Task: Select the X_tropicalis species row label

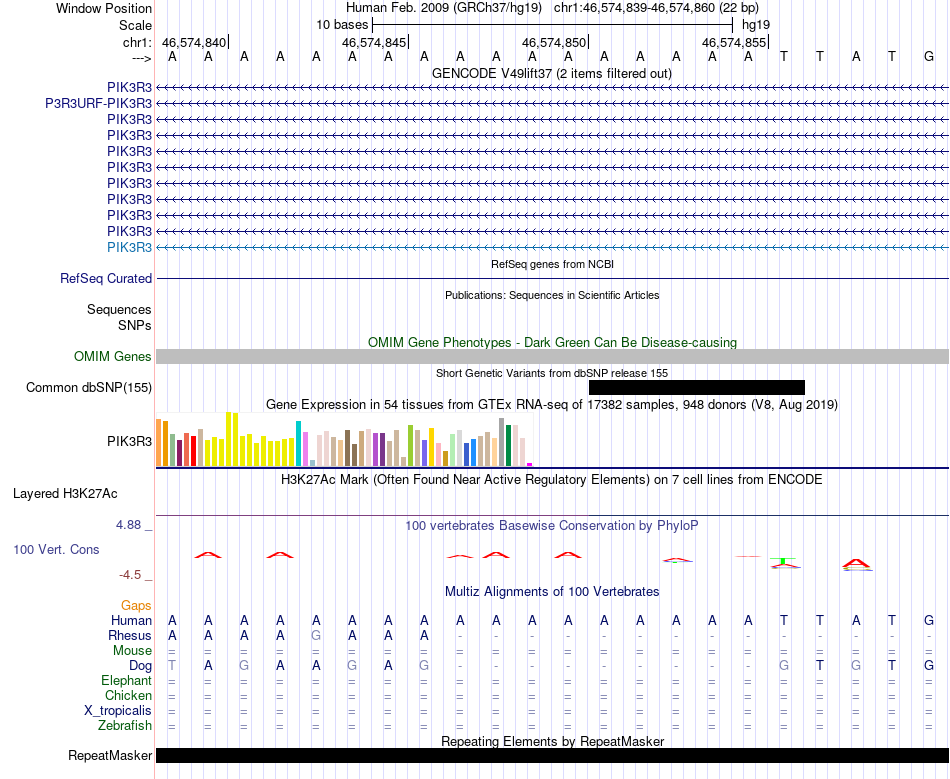Action: tap(118, 711)
